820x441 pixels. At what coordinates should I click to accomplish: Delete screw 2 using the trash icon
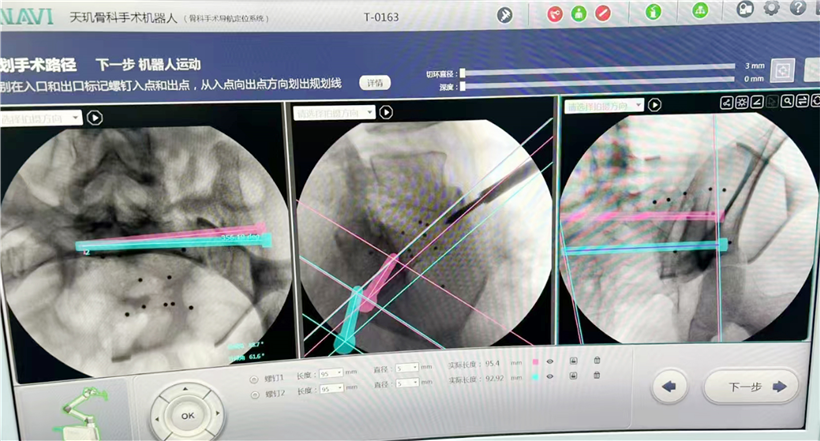(597, 376)
